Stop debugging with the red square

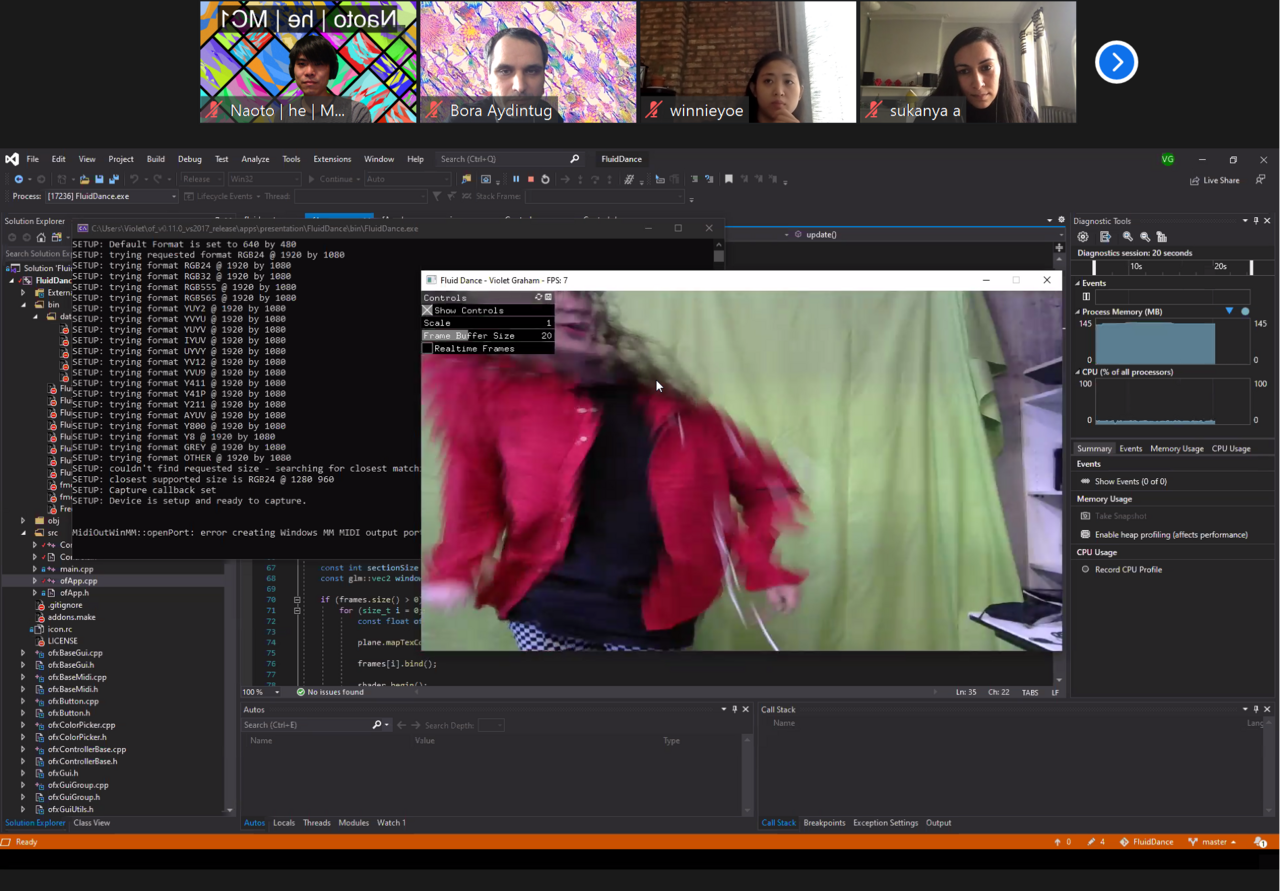pyautogui.click(x=530, y=179)
